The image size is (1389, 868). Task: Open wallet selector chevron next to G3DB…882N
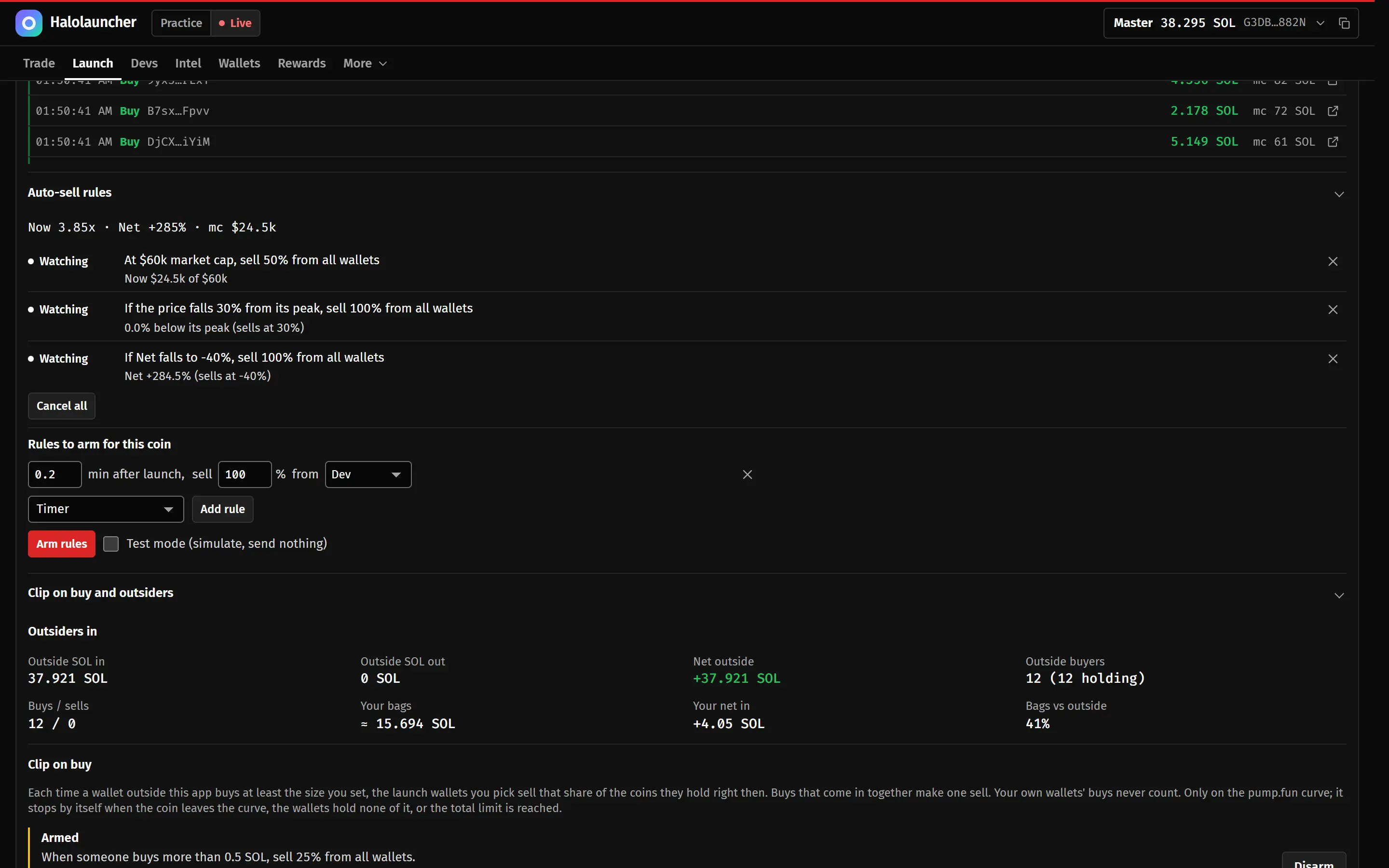(1320, 23)
